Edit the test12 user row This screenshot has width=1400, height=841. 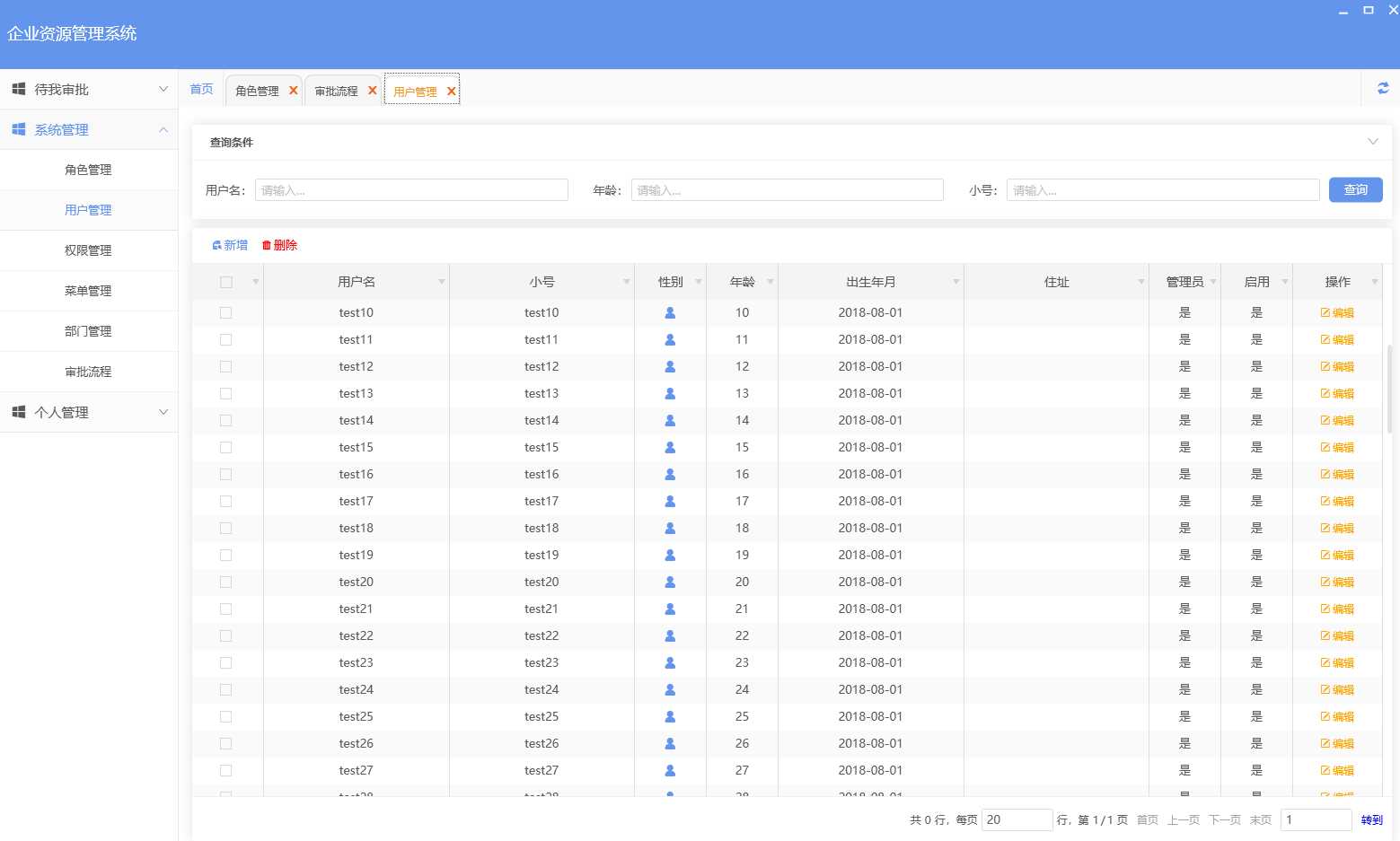coord(1337,367)
